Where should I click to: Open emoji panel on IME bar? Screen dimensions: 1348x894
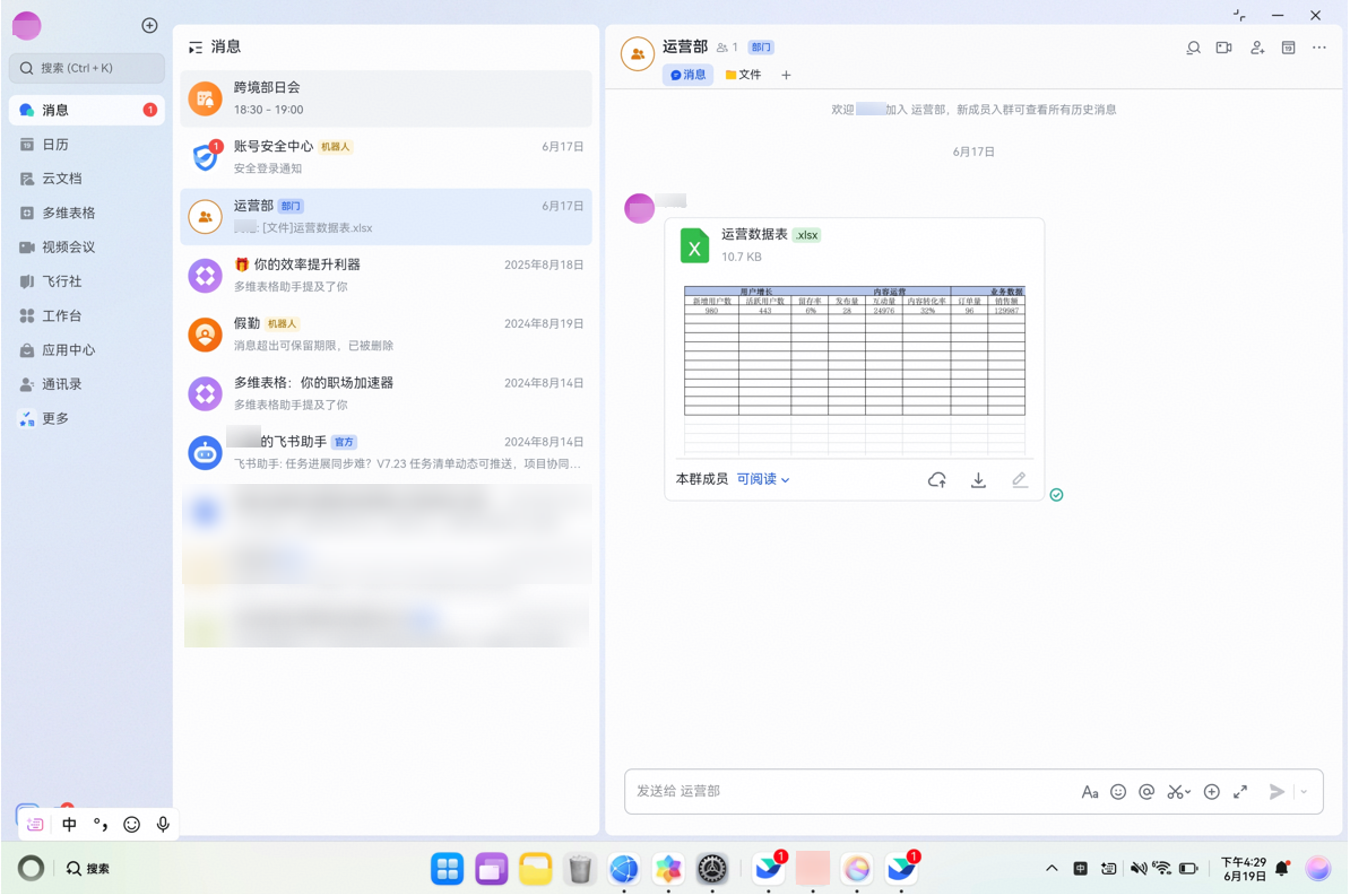(x=132, y=825)
